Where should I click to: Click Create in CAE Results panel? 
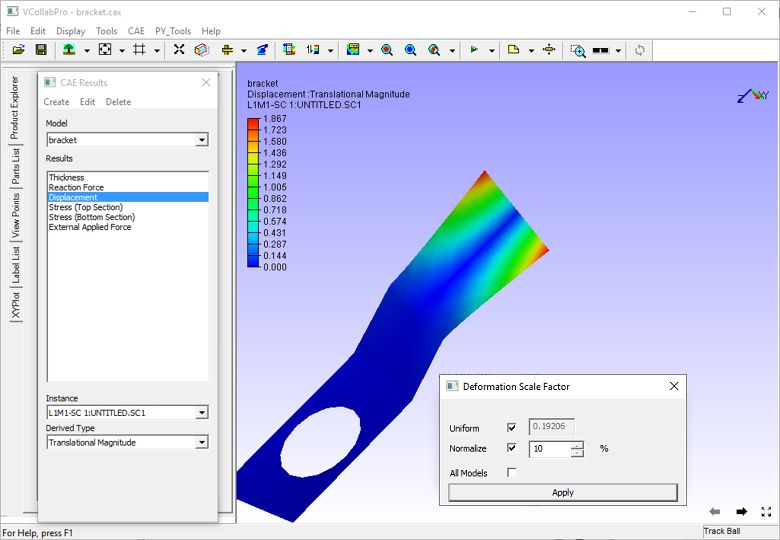pyautogui.click(x=56, y=102)
